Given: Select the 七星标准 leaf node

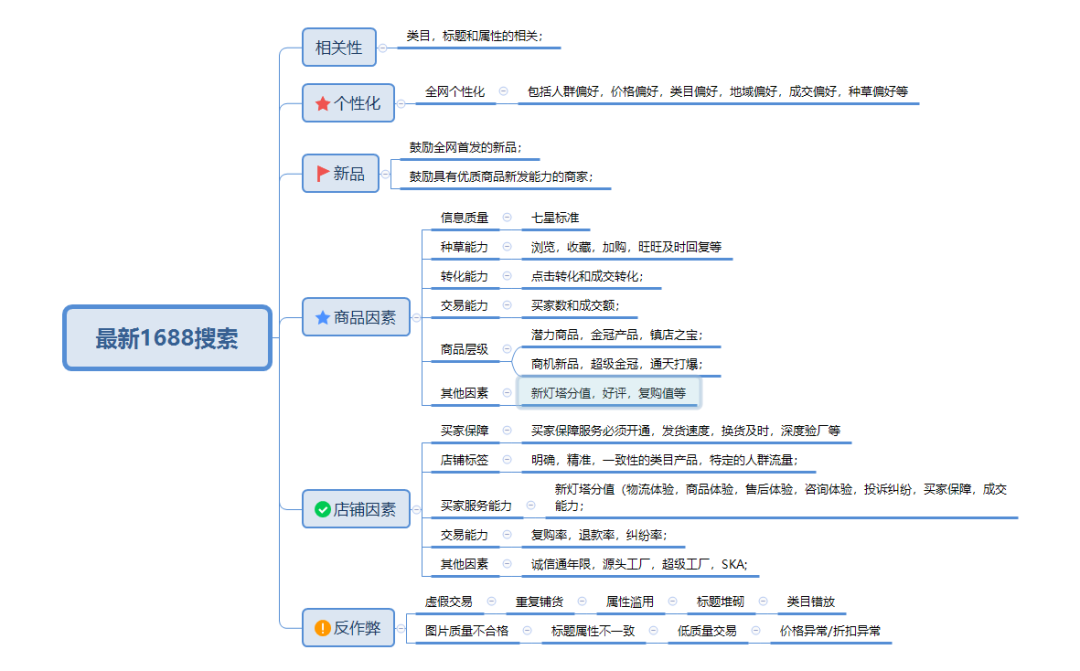Looking at the screenshot, I should [x=555, y=218].
